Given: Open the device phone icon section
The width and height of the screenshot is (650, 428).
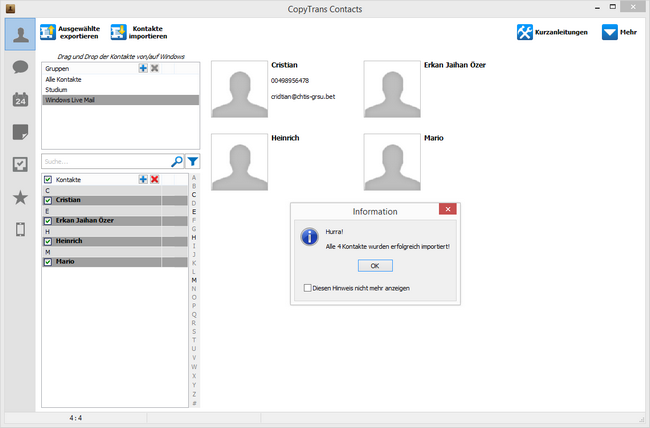Looking at the screenshot, I should (20, 229).
